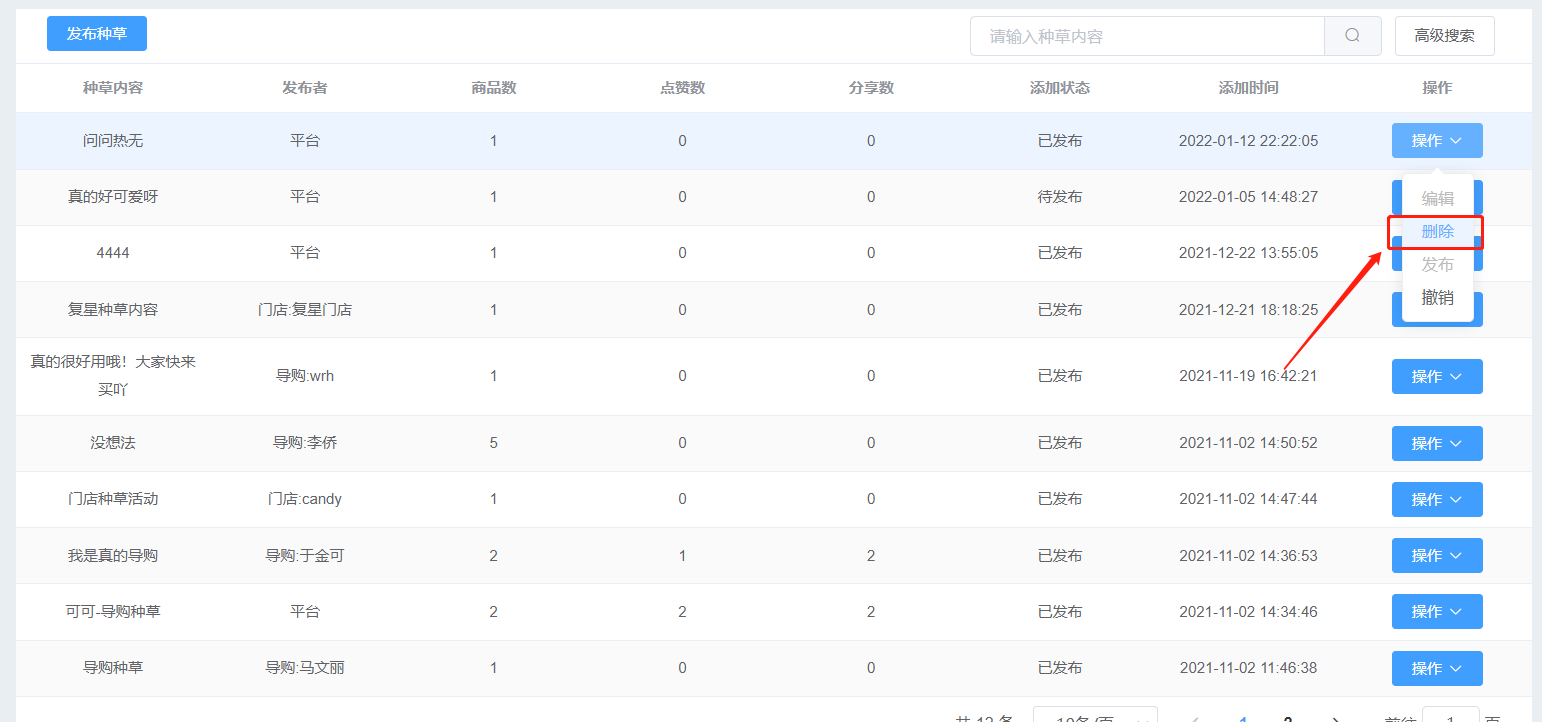1542x722 pixels.
Task: Choose 编辑 from the dropdown menu
Action: pos(1437,199)
